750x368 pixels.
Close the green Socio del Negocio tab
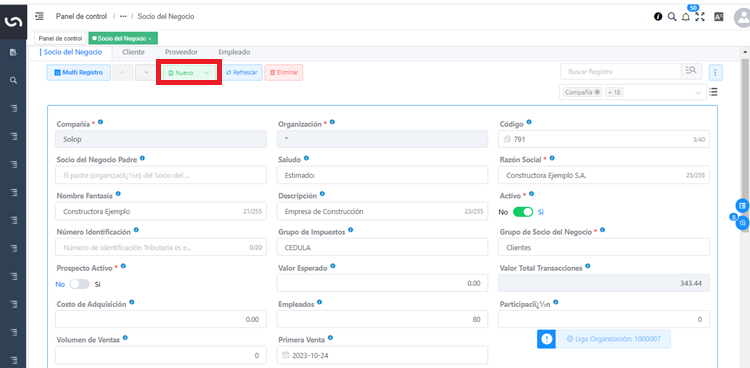(150, 38)
